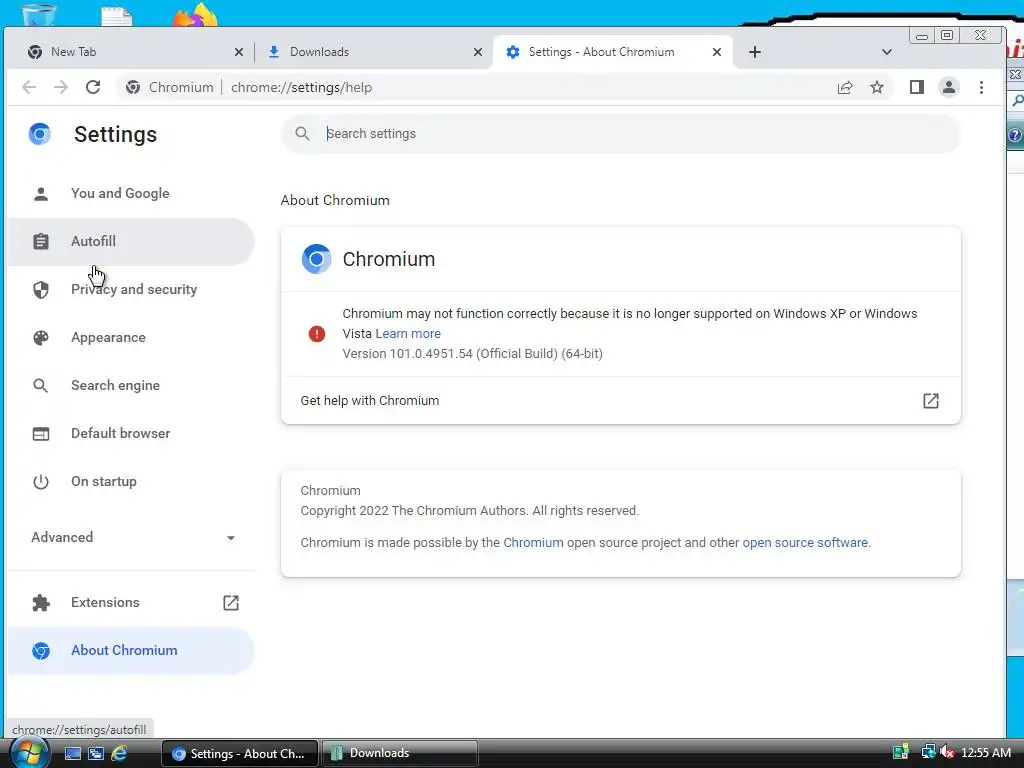Open the open source software link

click(805, 543)
